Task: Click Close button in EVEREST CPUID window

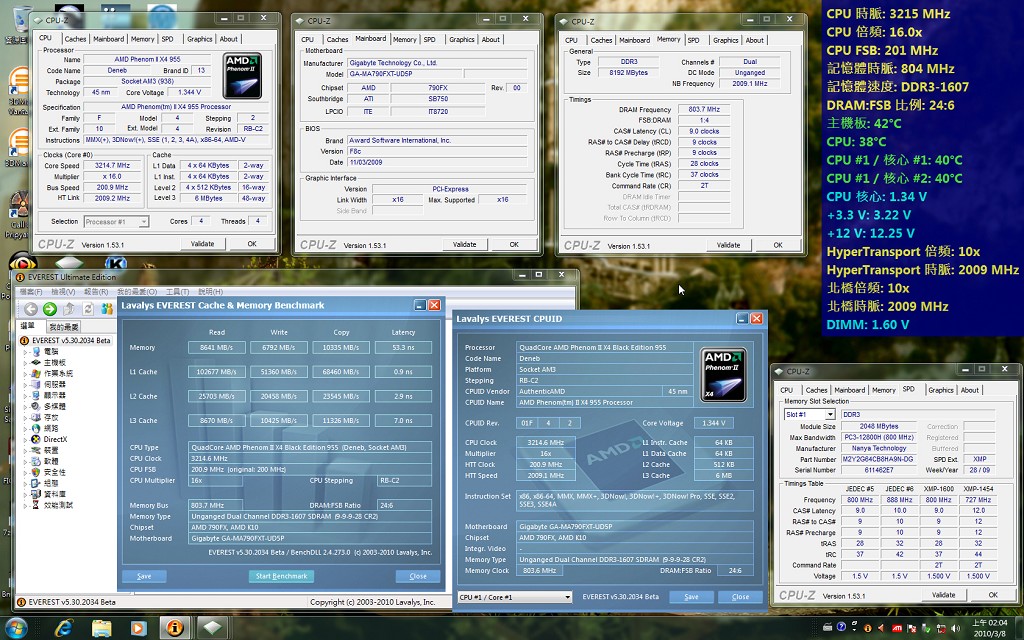Action: (x=741, y=597)
